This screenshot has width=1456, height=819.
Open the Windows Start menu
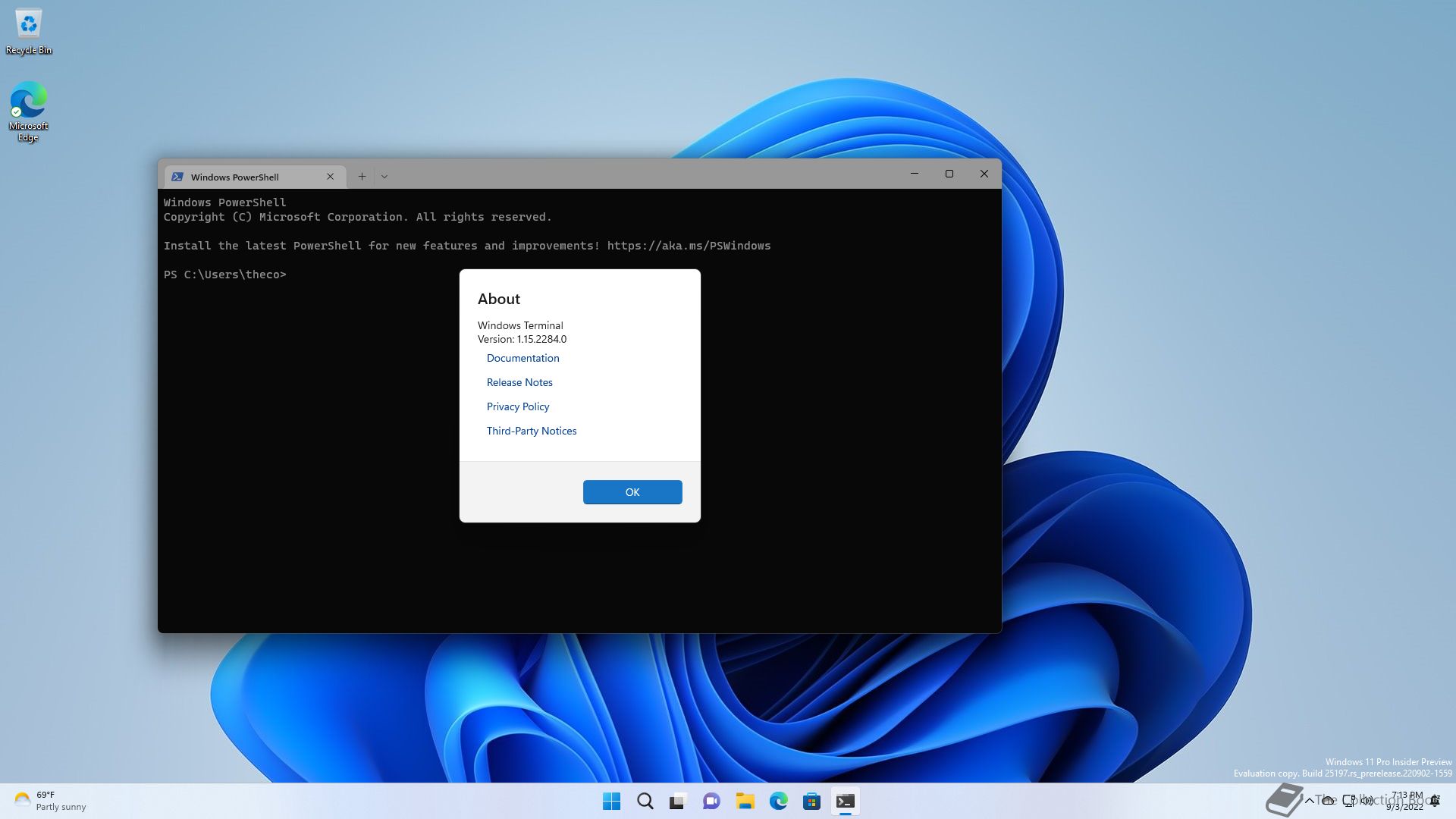611,801
